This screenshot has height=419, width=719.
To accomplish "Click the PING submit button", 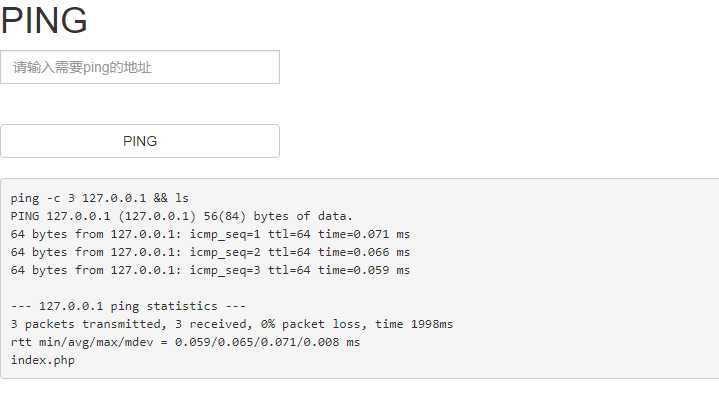I will pyautogui.click(x=140, y=141).
